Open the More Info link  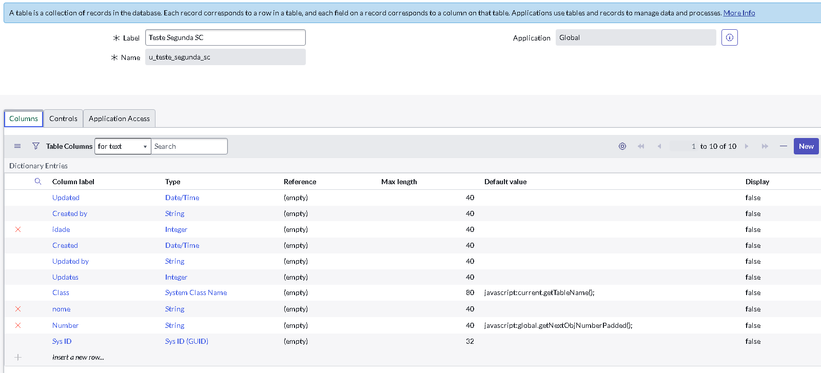click(739, 13)
